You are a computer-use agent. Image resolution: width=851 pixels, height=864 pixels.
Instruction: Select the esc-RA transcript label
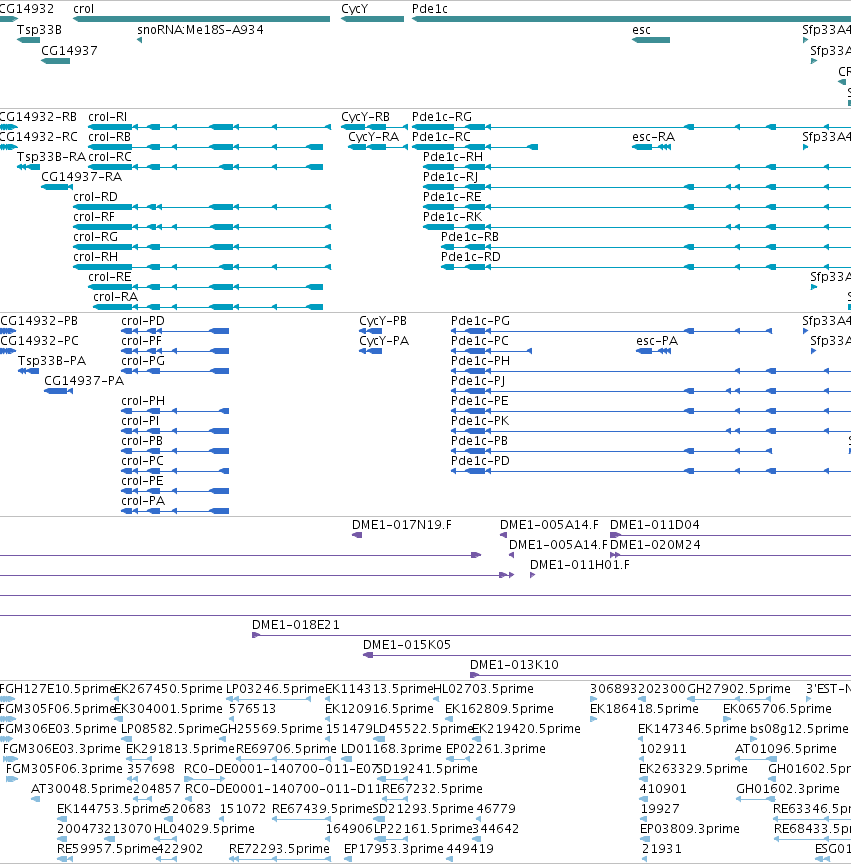click(x=653, y=137)
